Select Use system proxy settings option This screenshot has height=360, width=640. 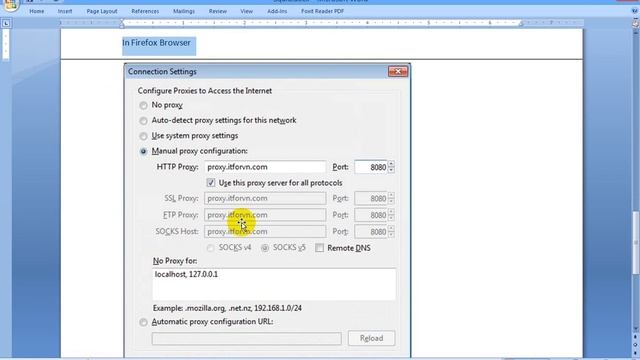click(x=143, y=136)
